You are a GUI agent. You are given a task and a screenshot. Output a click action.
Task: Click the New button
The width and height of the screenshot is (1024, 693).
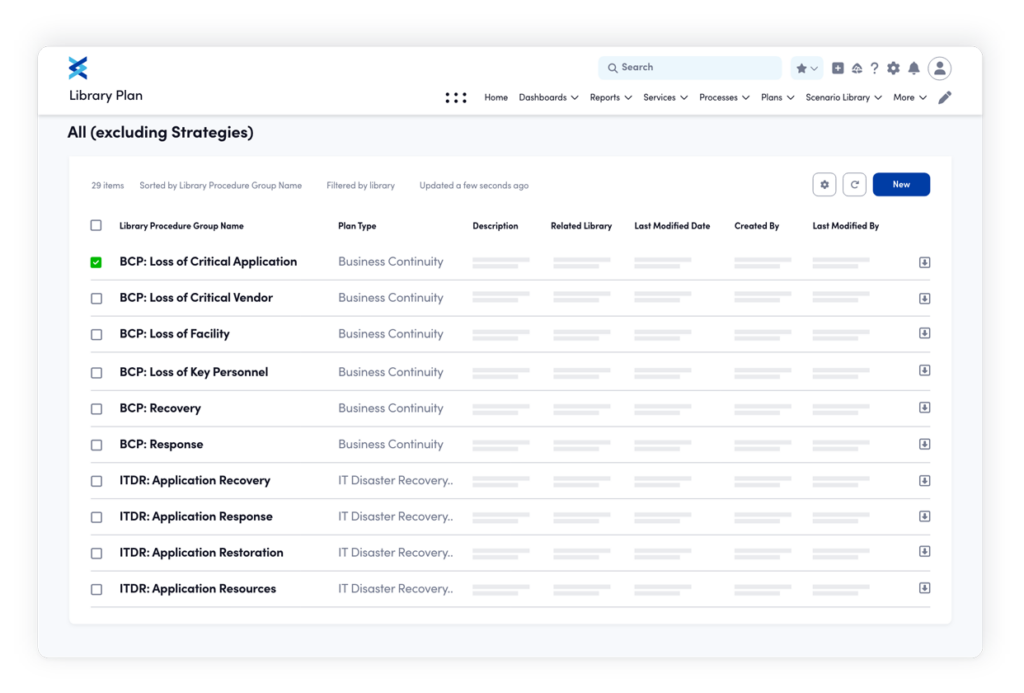coord(901,185)
